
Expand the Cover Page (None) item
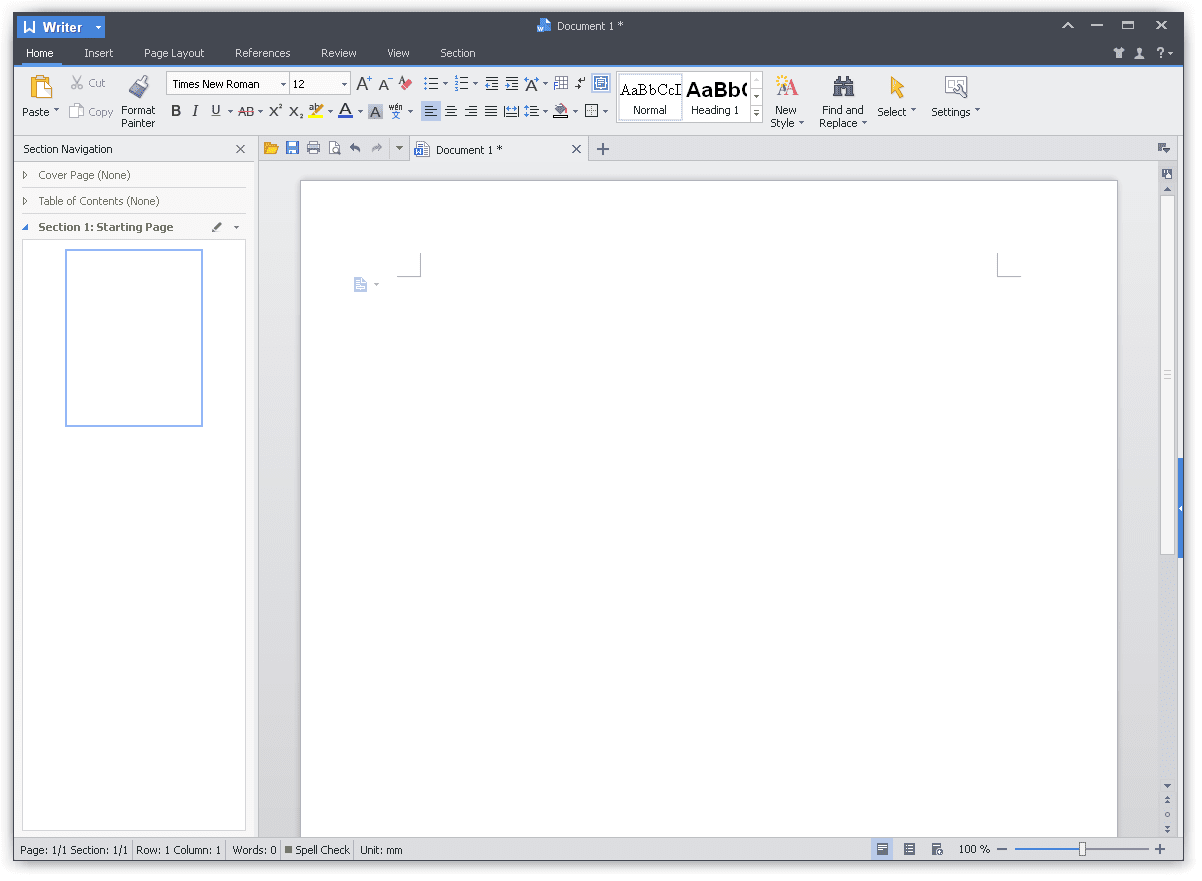pyautogui.click(x=25, y=175)
